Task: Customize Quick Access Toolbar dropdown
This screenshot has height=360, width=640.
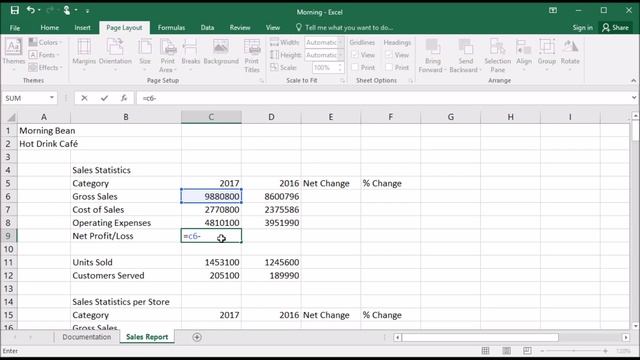Action: pyautogui.click(x=87, y=11)
